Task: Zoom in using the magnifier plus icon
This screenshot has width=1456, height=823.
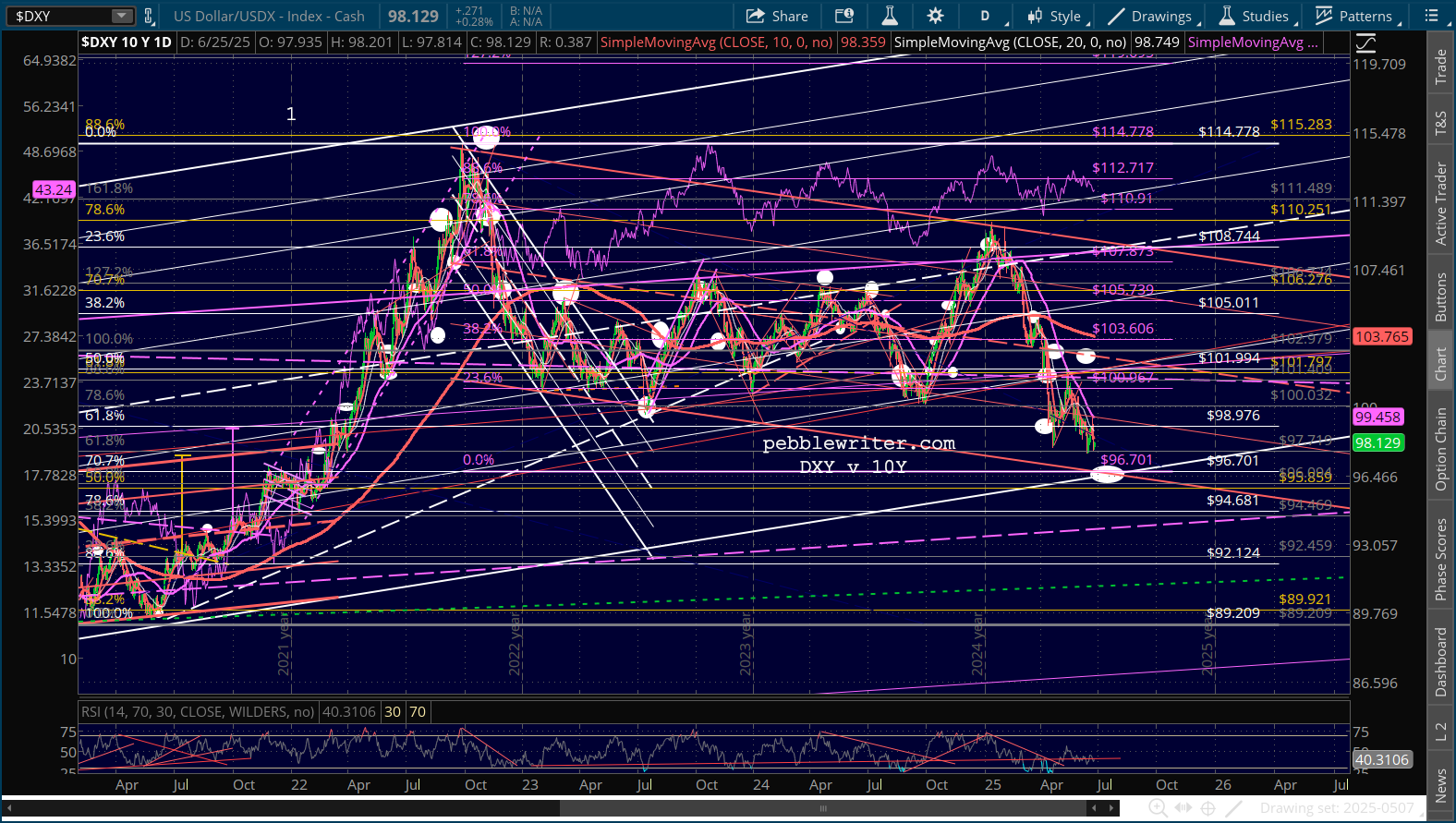Action: pyautogui.click(x=1158, y=808)
